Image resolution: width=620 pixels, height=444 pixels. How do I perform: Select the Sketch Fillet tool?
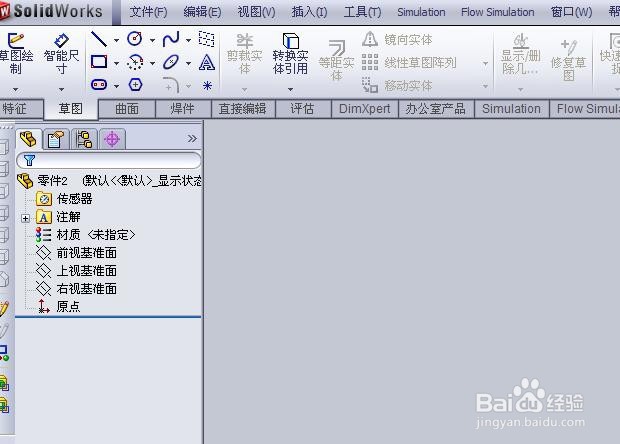coord(171,85)
